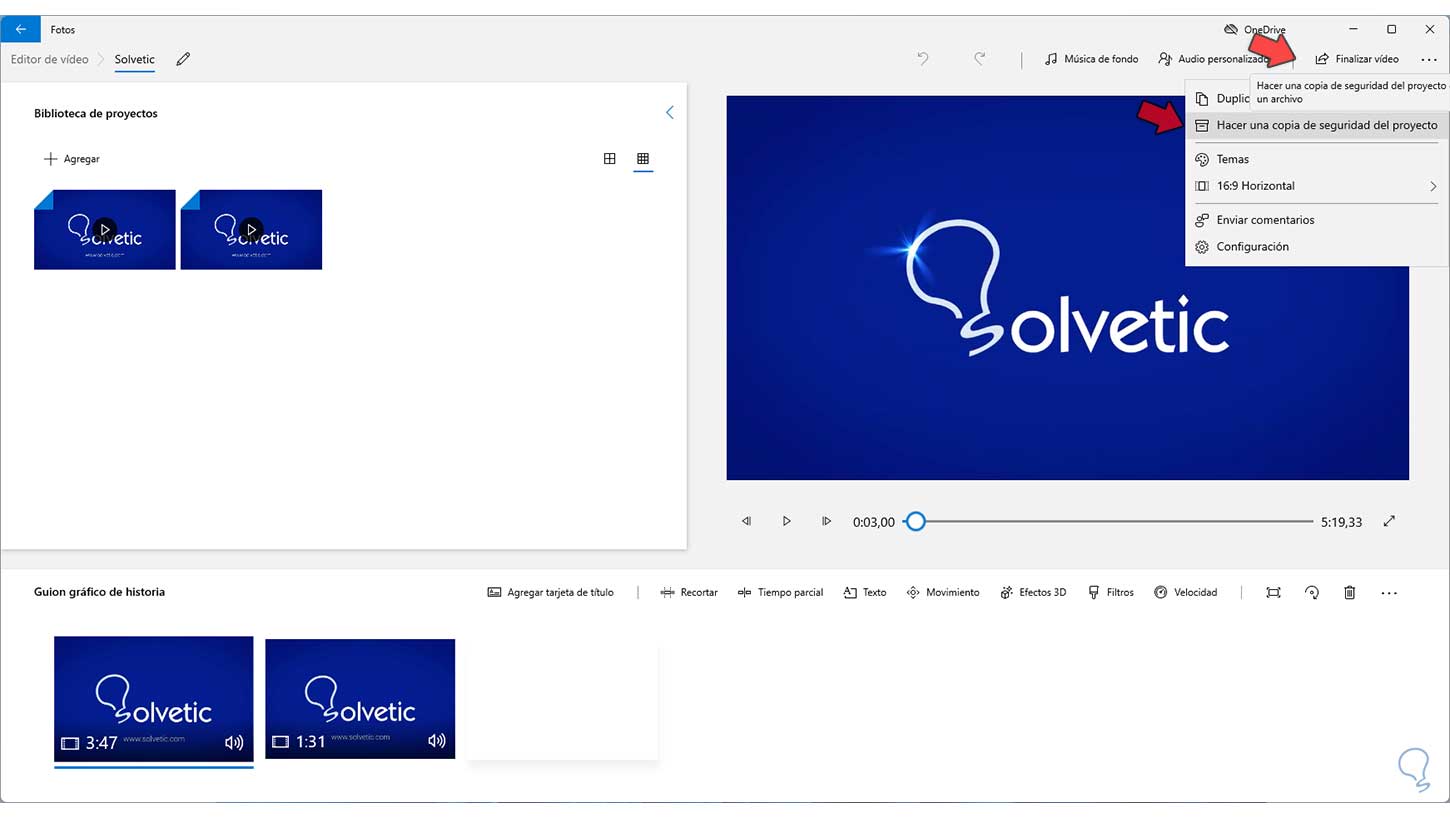Switch library to small grid view
The width and height of the screenshot is (1450, 819).
coord(643,159)
